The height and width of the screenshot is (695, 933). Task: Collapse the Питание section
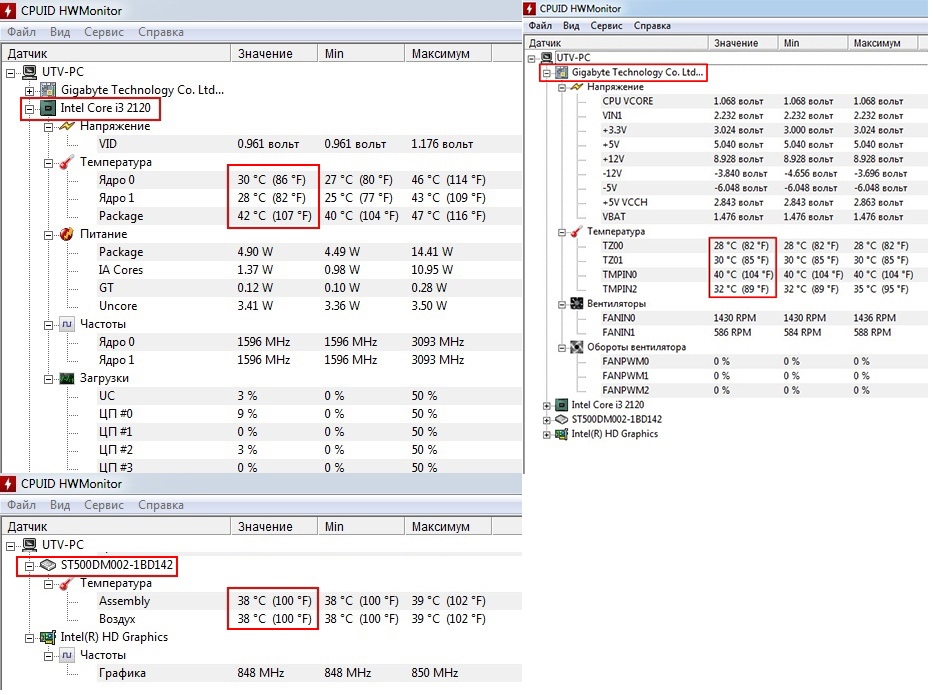coord(48,234)
